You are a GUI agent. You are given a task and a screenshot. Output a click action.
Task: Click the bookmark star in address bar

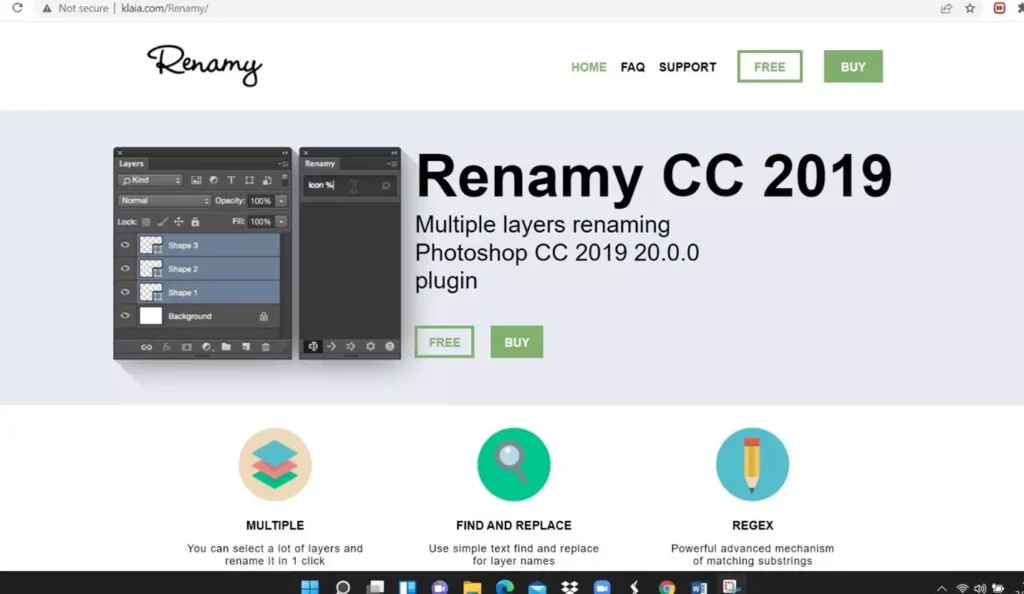(970, 8)
